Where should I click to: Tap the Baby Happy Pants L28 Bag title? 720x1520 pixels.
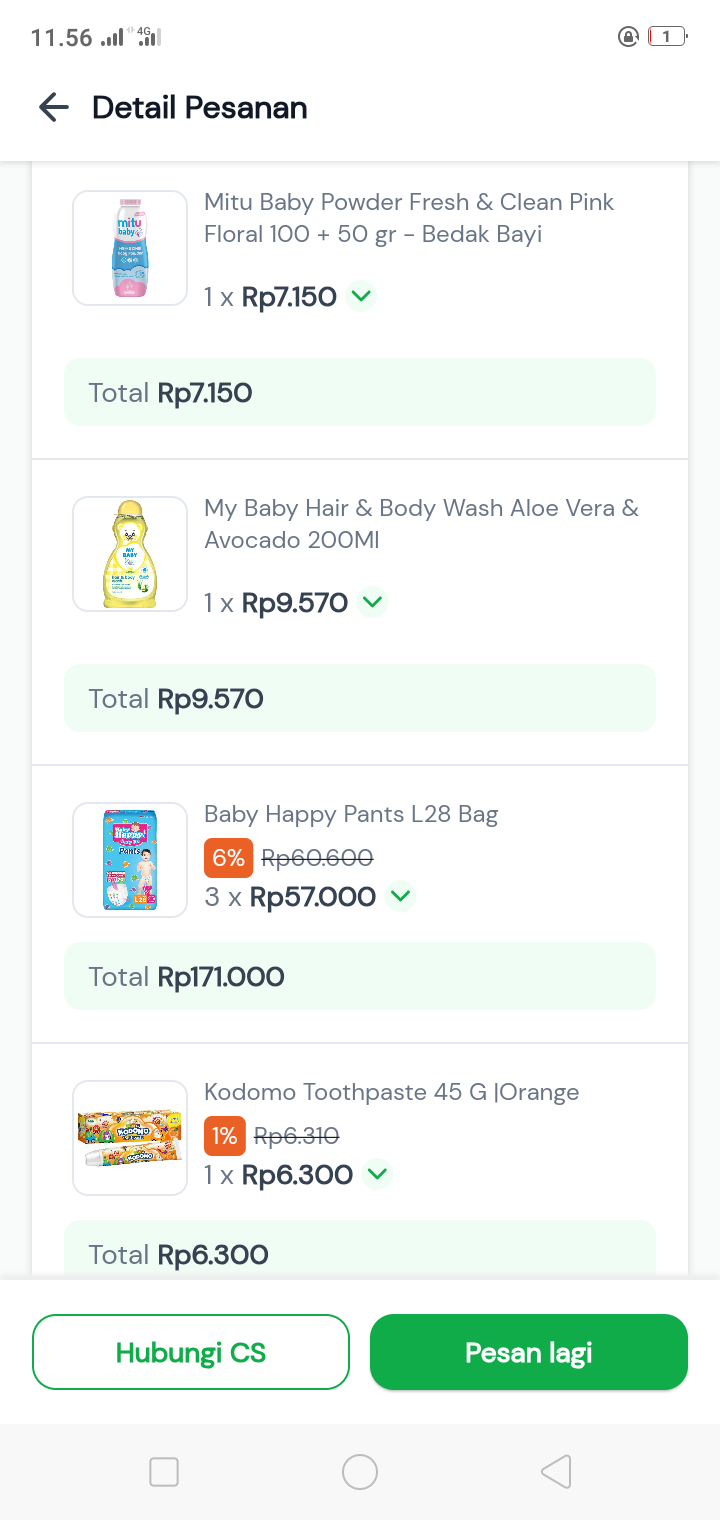point(351,814)
